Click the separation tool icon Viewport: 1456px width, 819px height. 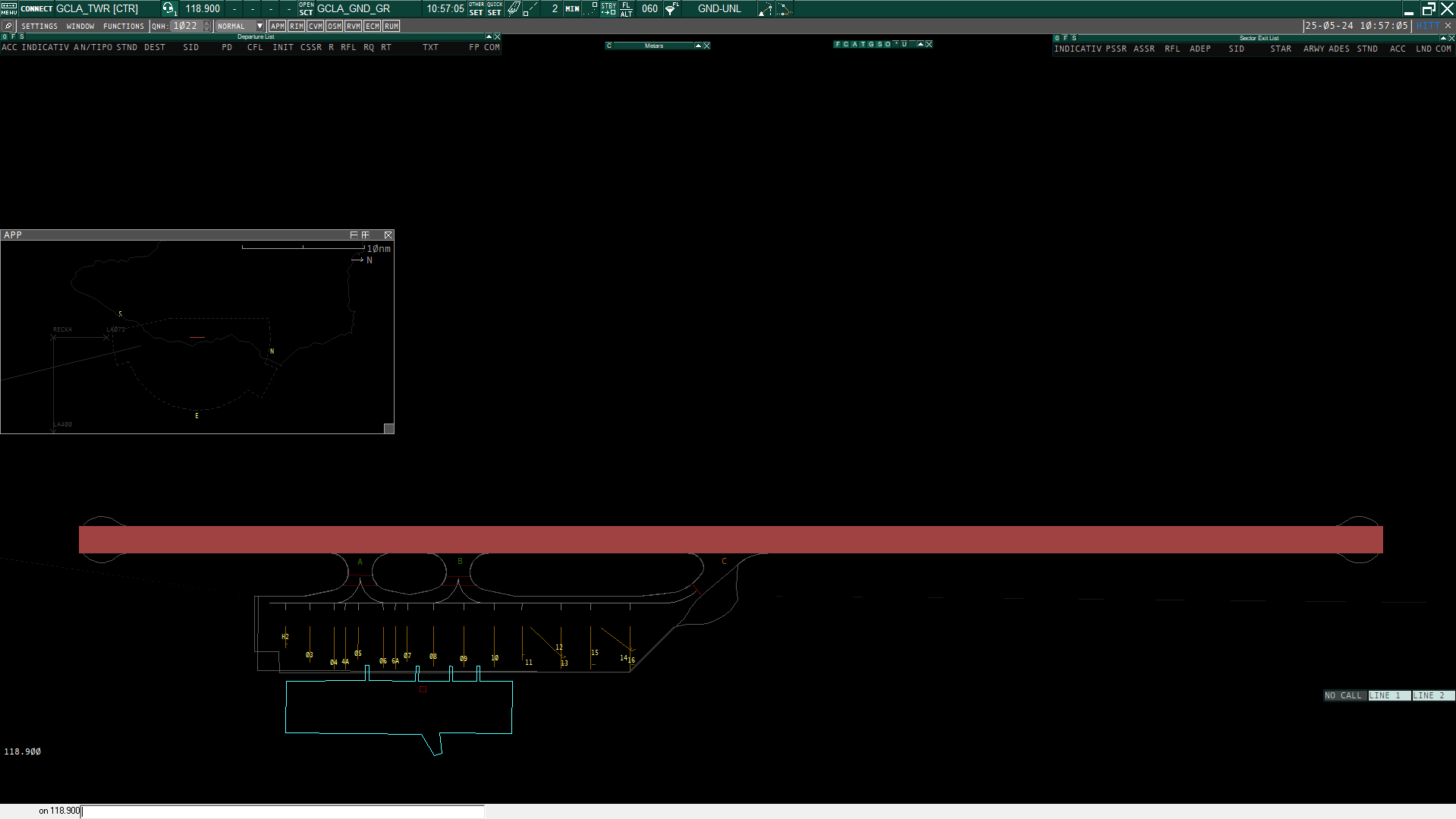coord(785,9)
